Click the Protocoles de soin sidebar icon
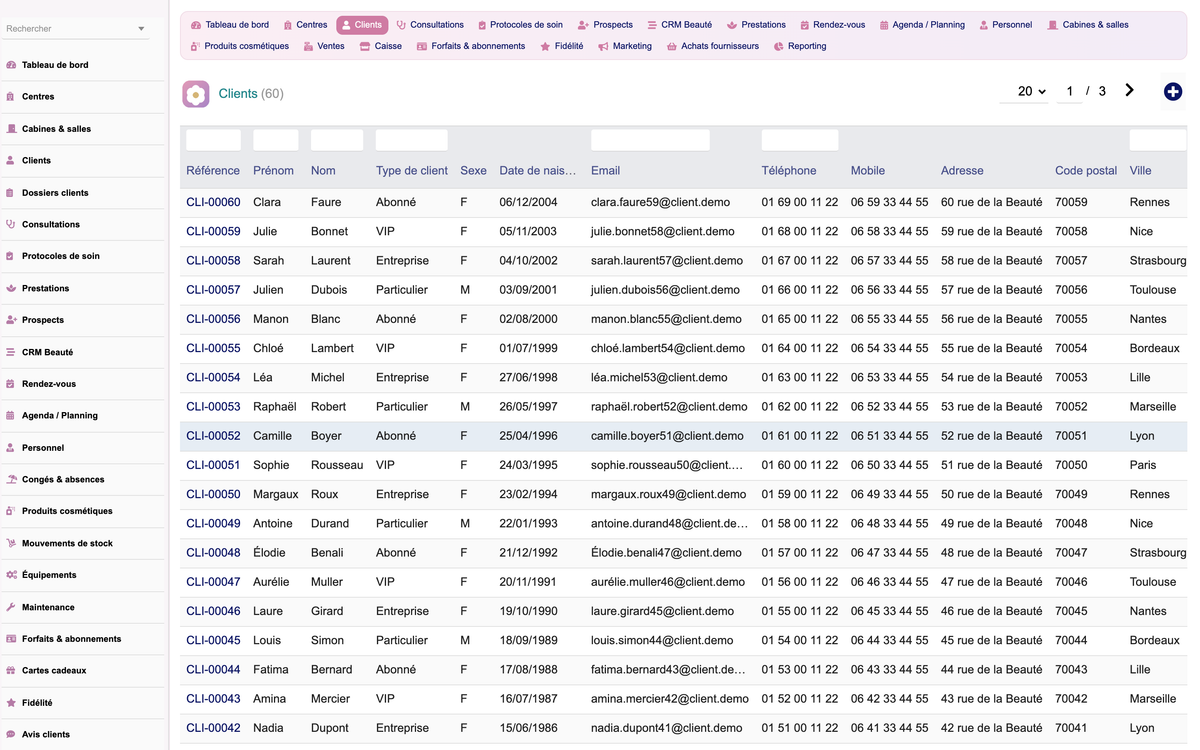The width and height of the screenshot is (1200, 750). [11, 256]
